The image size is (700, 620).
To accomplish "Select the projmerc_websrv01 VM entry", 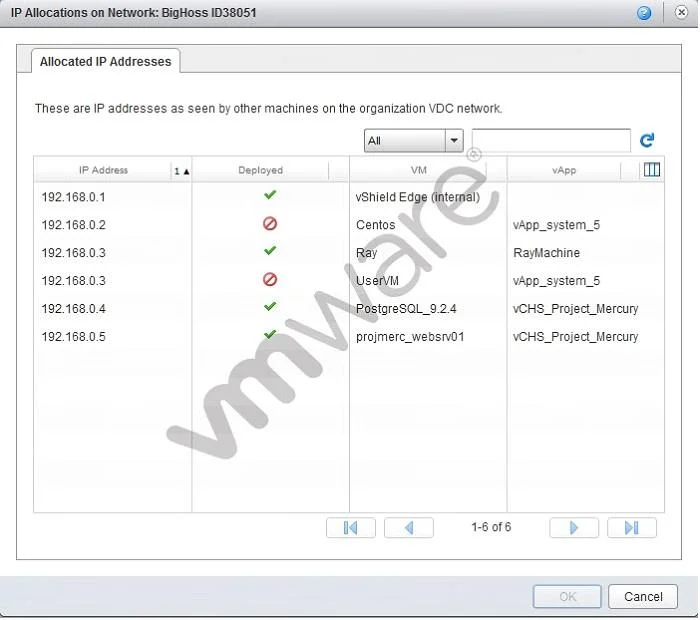I will point(410,337).
